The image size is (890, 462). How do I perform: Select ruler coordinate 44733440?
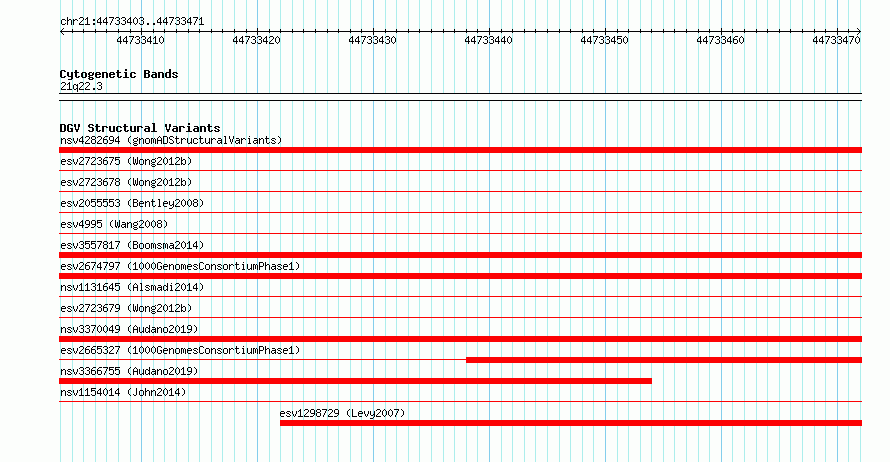488,40
